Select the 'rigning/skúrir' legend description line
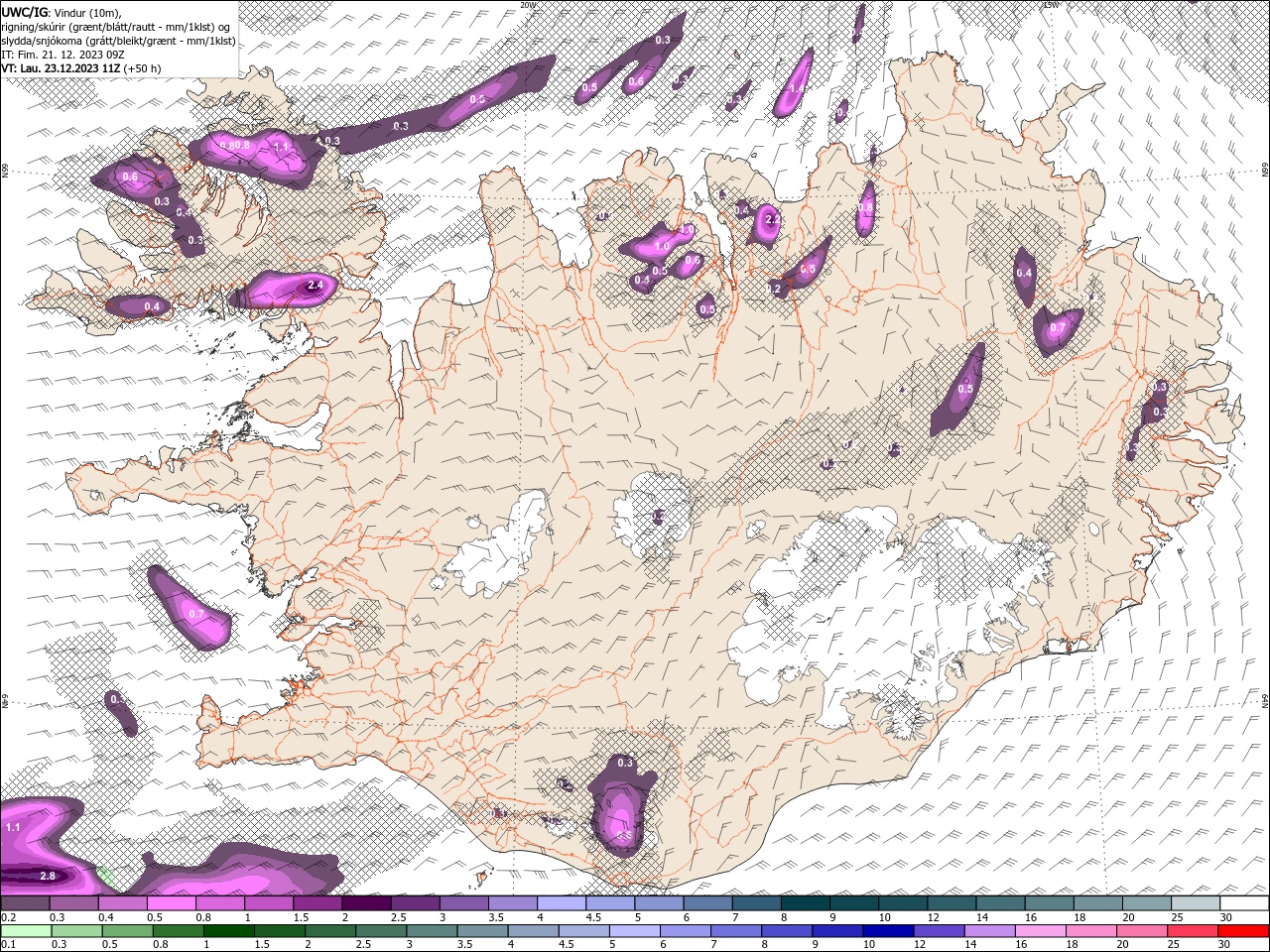This screenshot has width=1270, height=952. 117,27
